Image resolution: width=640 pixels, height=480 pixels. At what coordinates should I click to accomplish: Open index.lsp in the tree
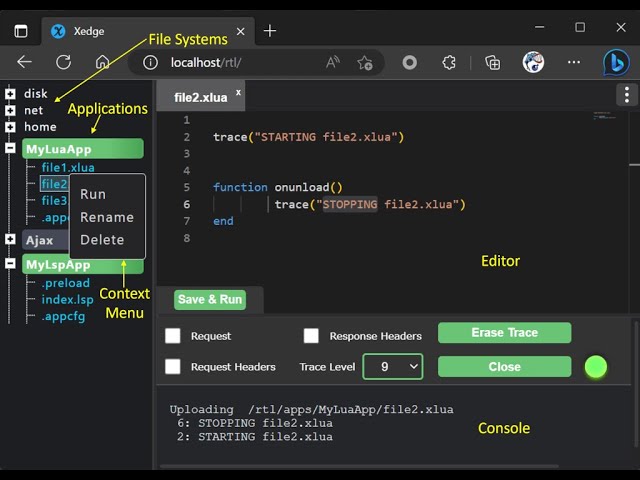[x=67, y=300]
